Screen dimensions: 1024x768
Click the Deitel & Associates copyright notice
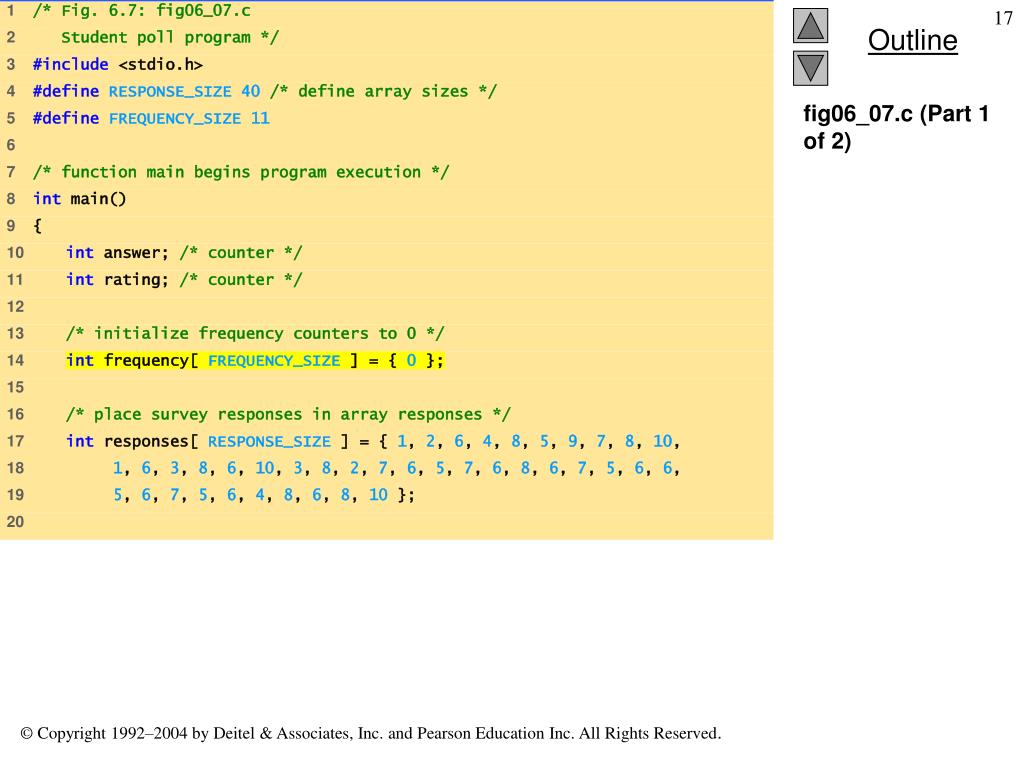(371, 733)
